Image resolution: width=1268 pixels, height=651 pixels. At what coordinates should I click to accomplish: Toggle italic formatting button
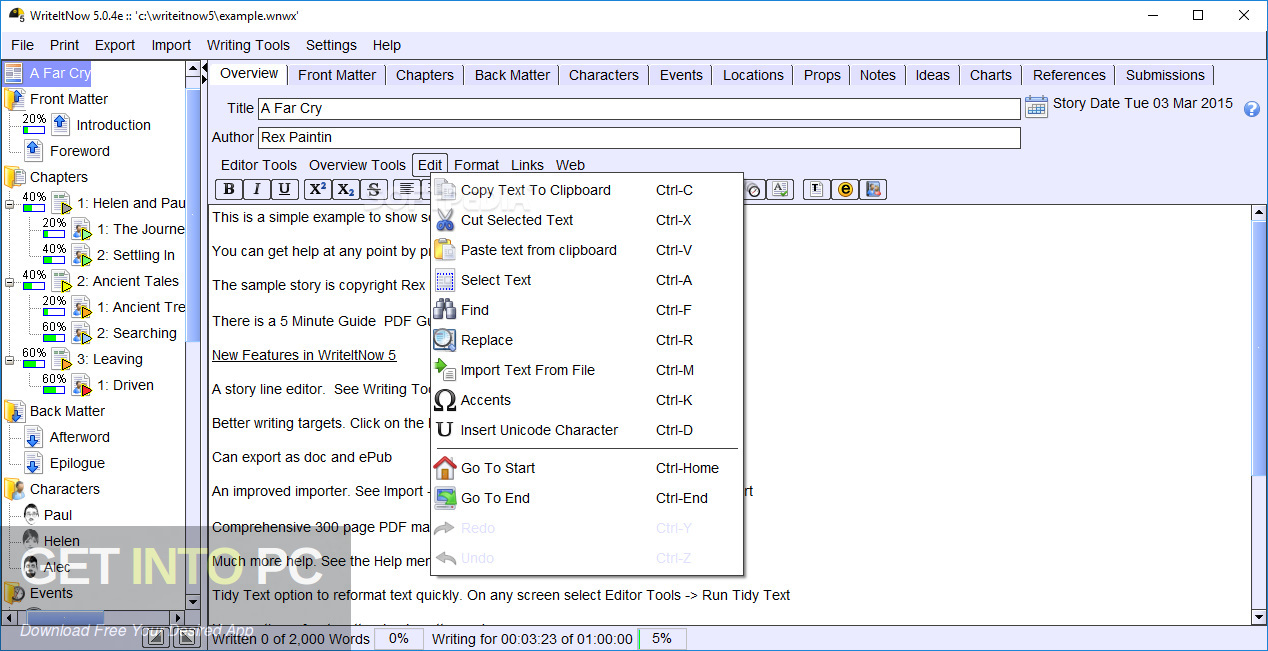click(x=257, y=189)
